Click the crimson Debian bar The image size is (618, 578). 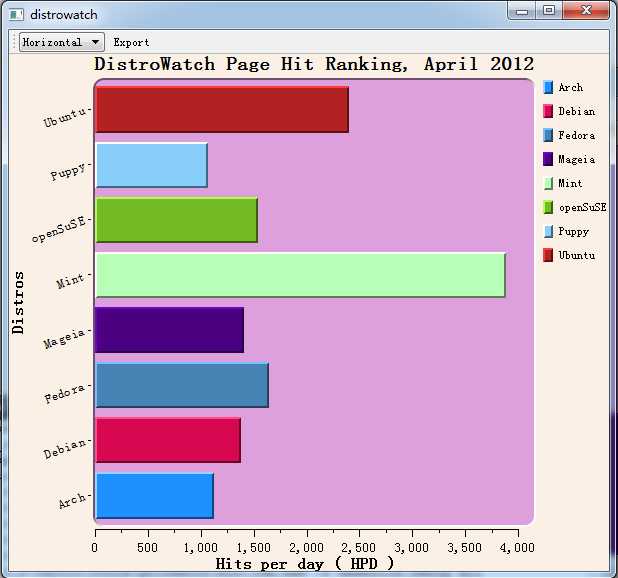pyautogui.click(x=168, y=440)
